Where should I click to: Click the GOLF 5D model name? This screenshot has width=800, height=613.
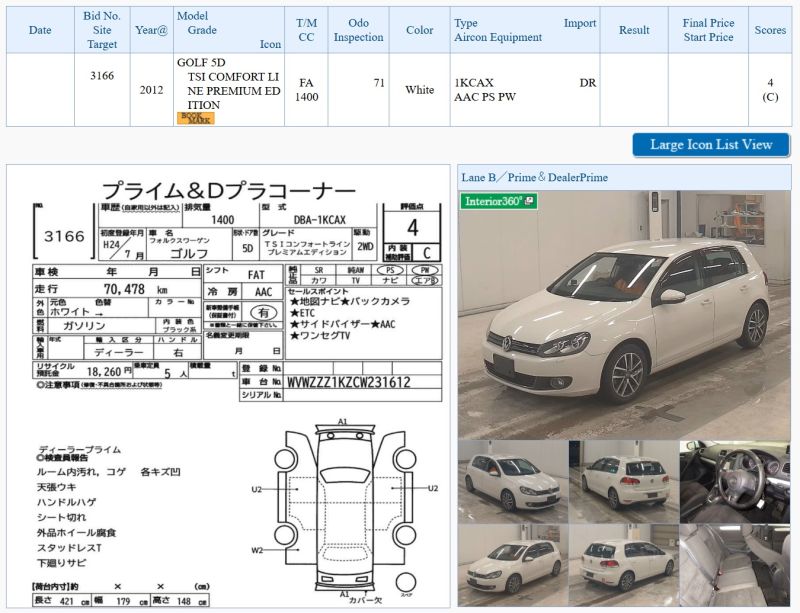(x=201, y=63)
